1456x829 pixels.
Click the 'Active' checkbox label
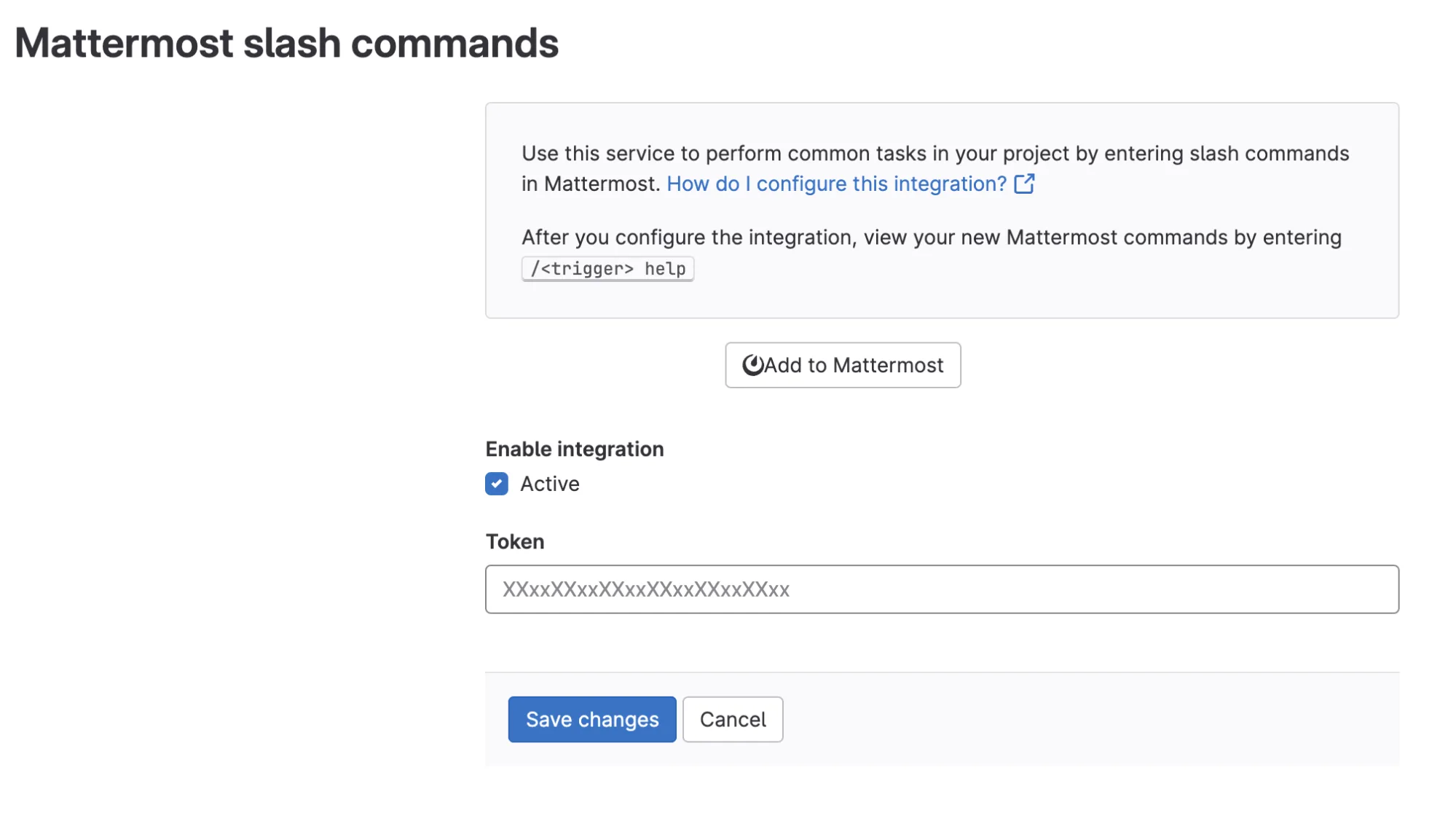[550, 484]
